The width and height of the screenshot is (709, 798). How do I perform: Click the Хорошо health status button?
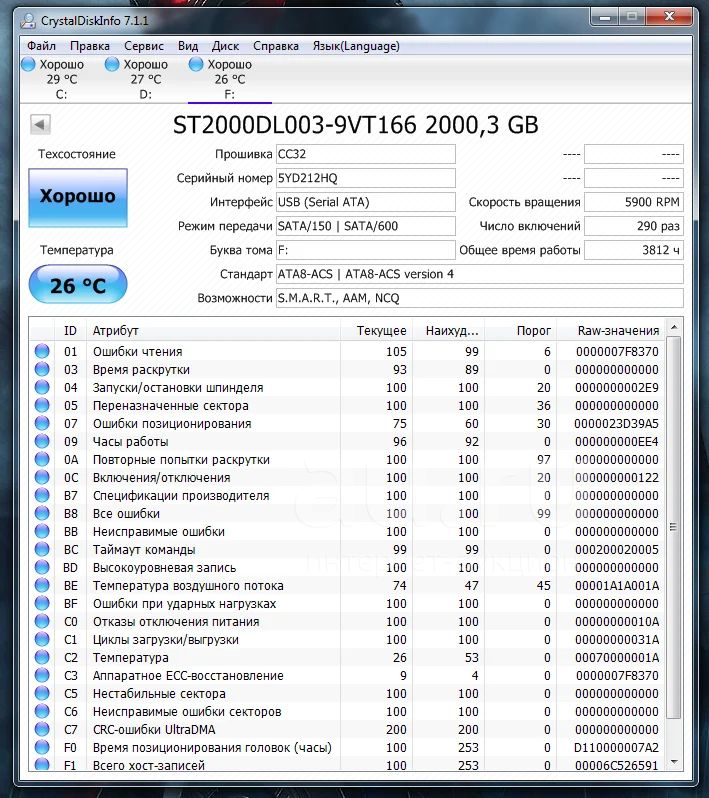pos(78,197)
